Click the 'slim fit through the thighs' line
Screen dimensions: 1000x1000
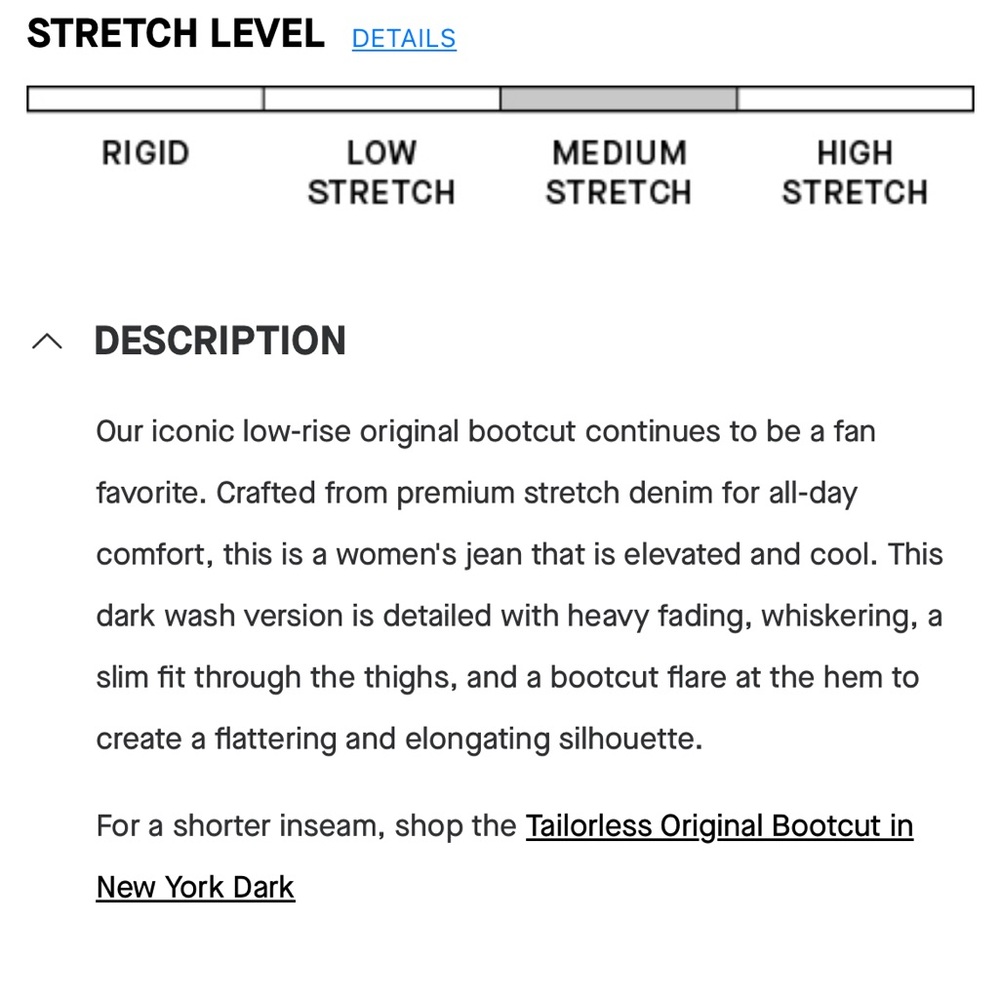click(508, 677)
